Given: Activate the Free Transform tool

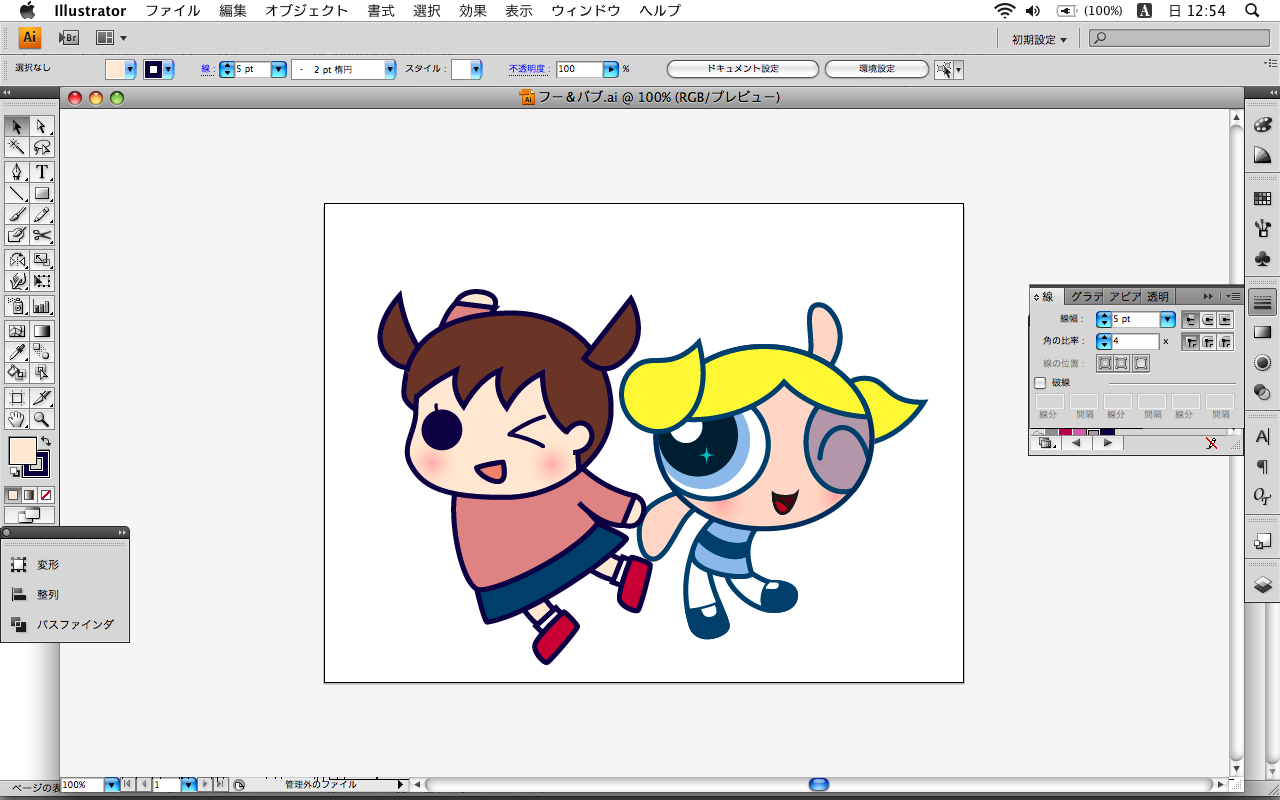Looking at the screenshot, I should coord(42,281).
